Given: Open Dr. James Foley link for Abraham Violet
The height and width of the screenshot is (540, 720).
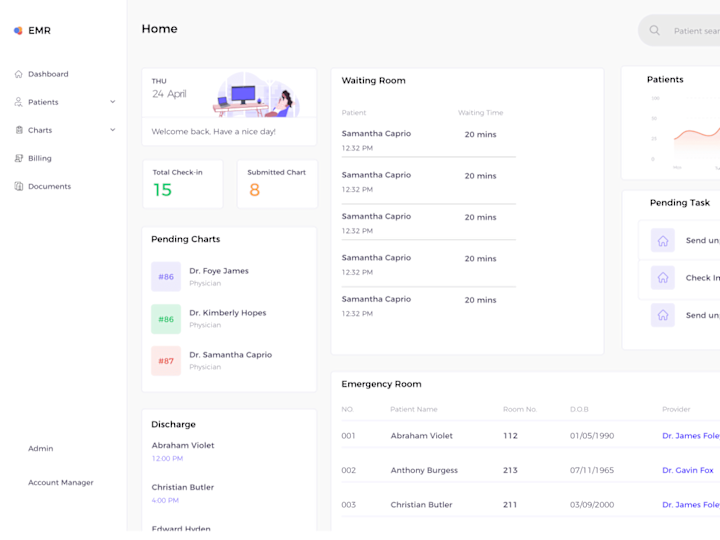Looking at the screenshot, I should 691,435.
